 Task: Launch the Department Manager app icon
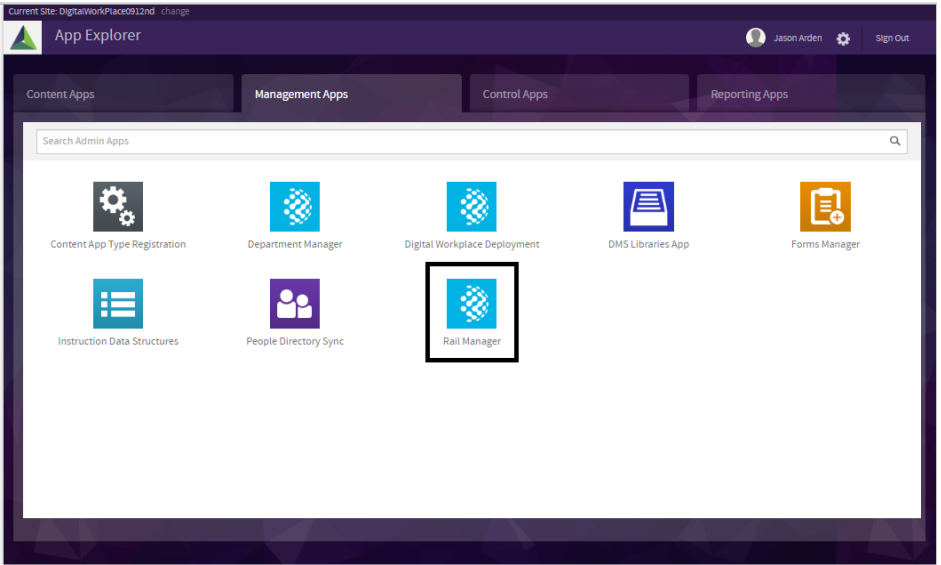(x=295, y=206)
